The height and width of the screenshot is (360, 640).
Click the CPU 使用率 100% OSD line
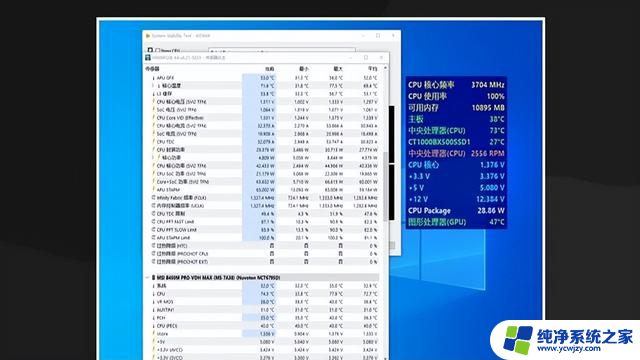(x=456, y=96)
